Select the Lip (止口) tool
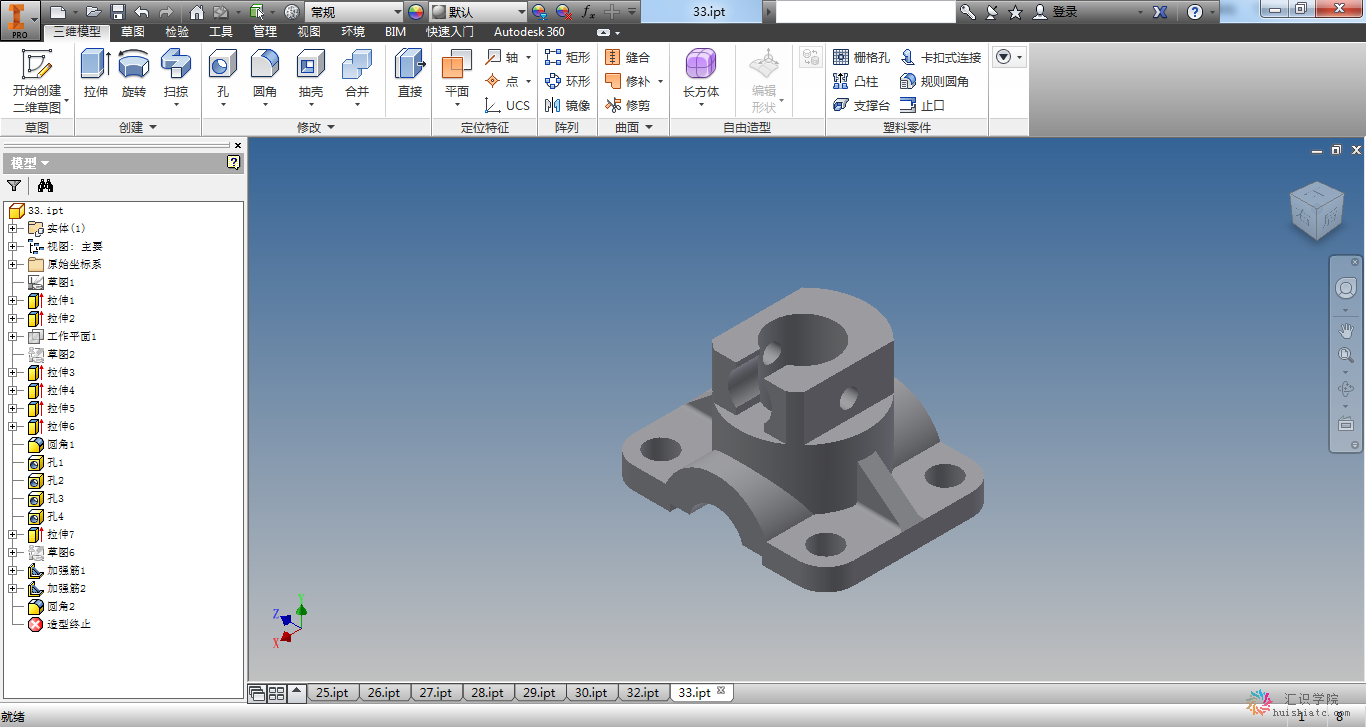The image size is (1366, 727). point(923,105)
